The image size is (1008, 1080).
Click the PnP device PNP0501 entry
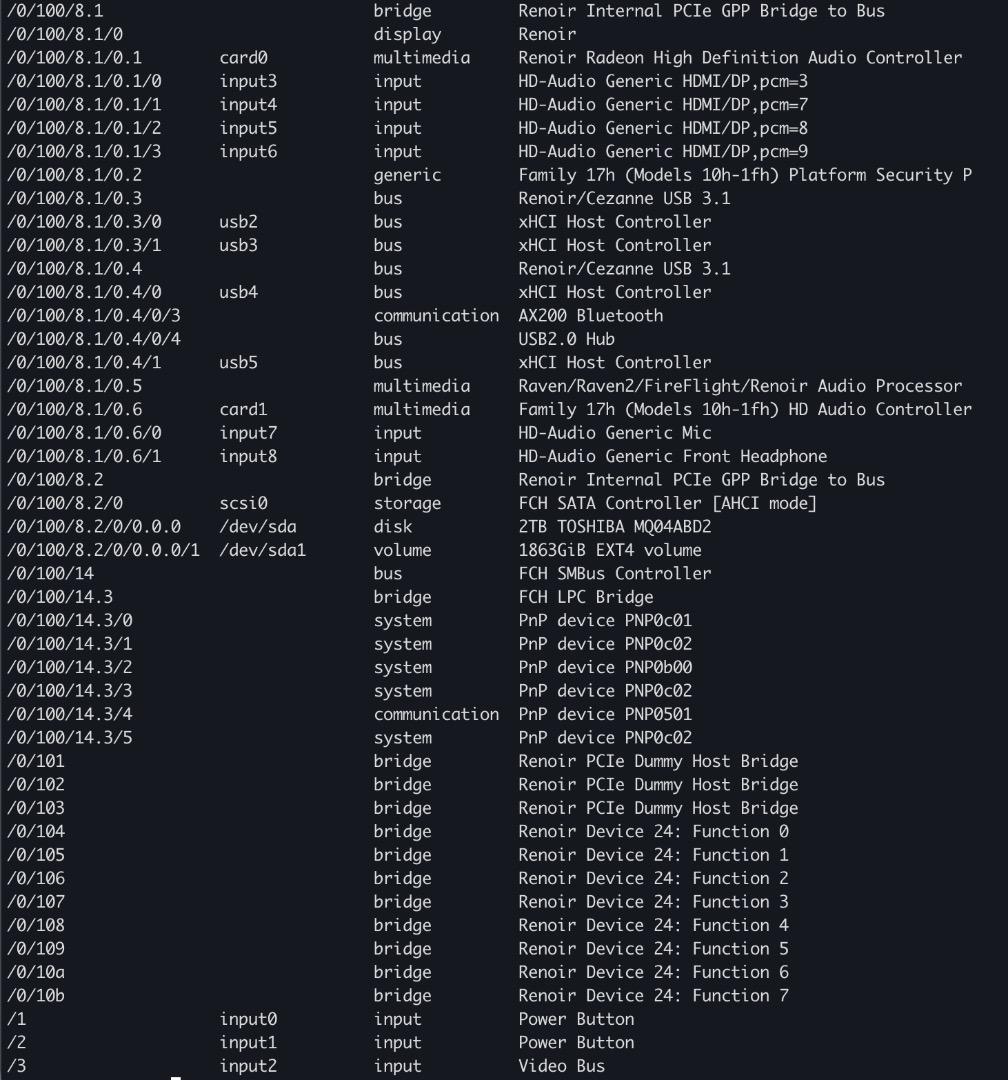[x=604, y=714]
